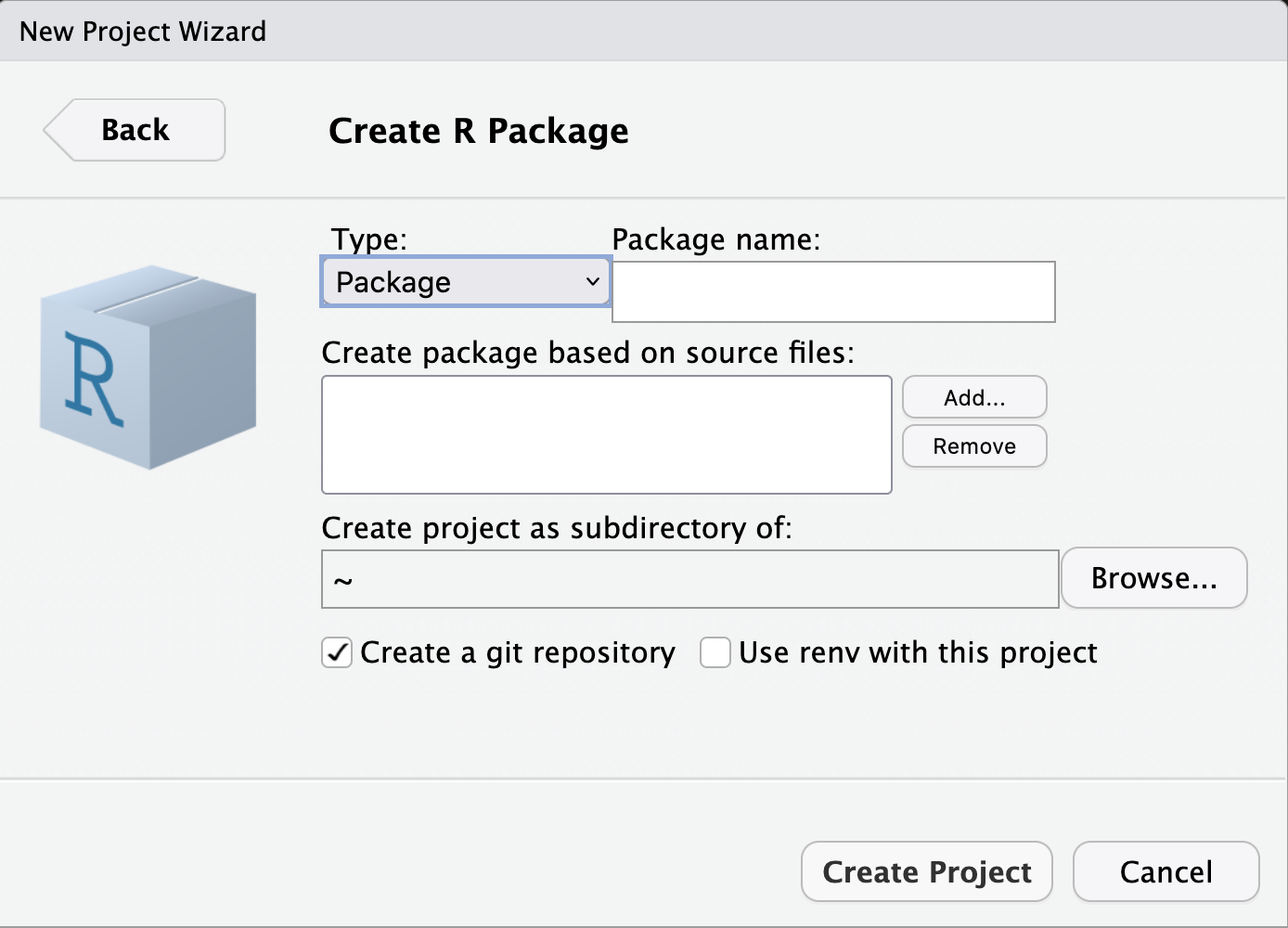The width and height of the screenshot is (1288, 928).
Task: Enable Use renv with this project
Action: [x=715, y=652]
